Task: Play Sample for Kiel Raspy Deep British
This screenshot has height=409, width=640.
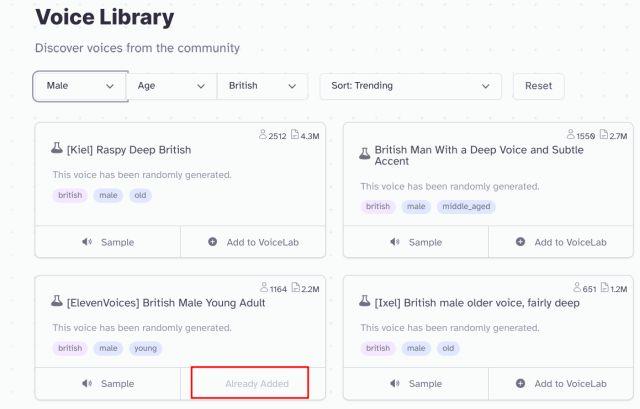Action: tap(107, 242)
